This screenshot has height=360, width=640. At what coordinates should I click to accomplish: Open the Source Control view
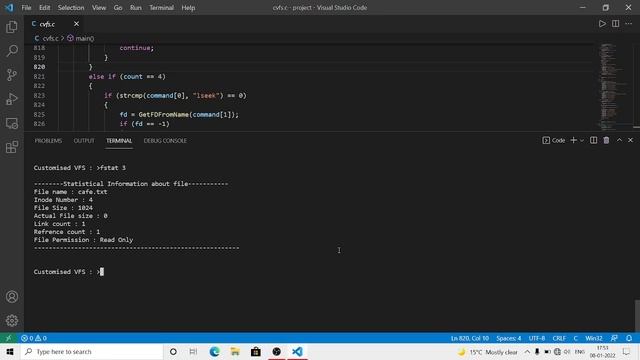pyautogui.click(x=12, y=75)
